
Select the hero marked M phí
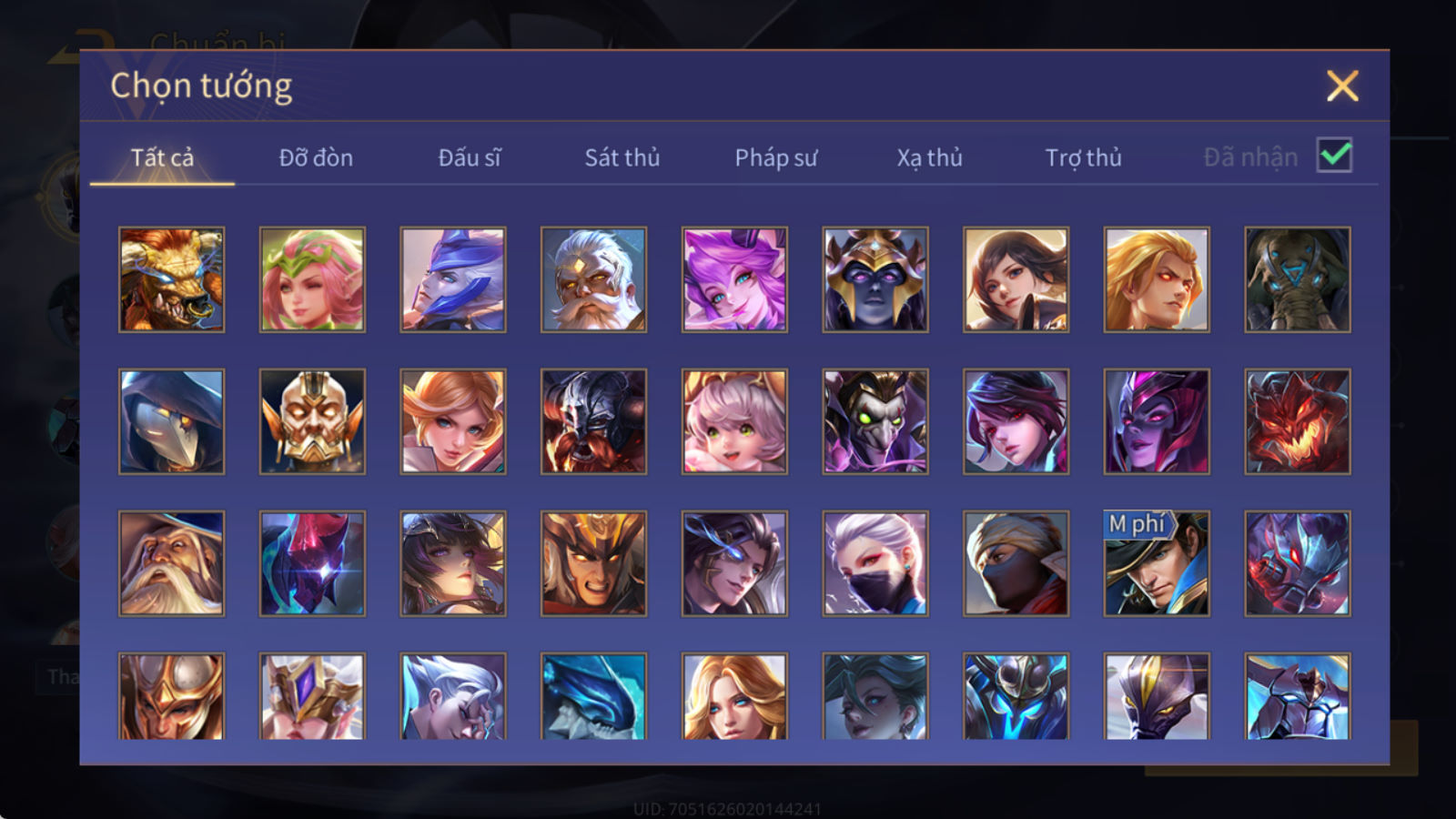click(1157, 563)
